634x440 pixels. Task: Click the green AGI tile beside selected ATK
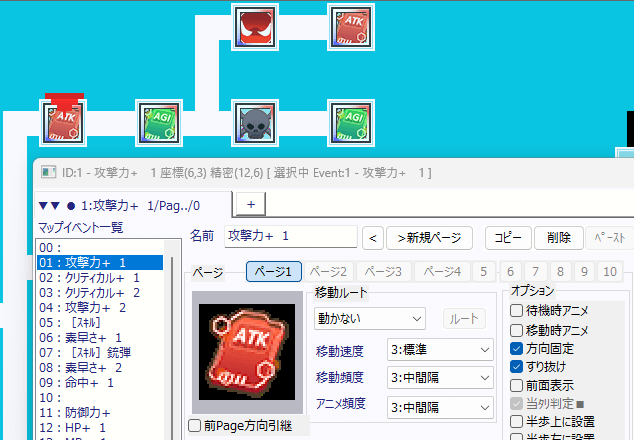point(157,122)
